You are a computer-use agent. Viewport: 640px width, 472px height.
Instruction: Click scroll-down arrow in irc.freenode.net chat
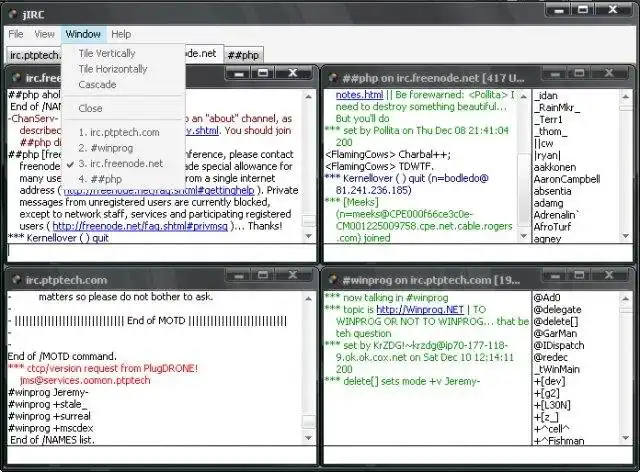tap(309, 236)
